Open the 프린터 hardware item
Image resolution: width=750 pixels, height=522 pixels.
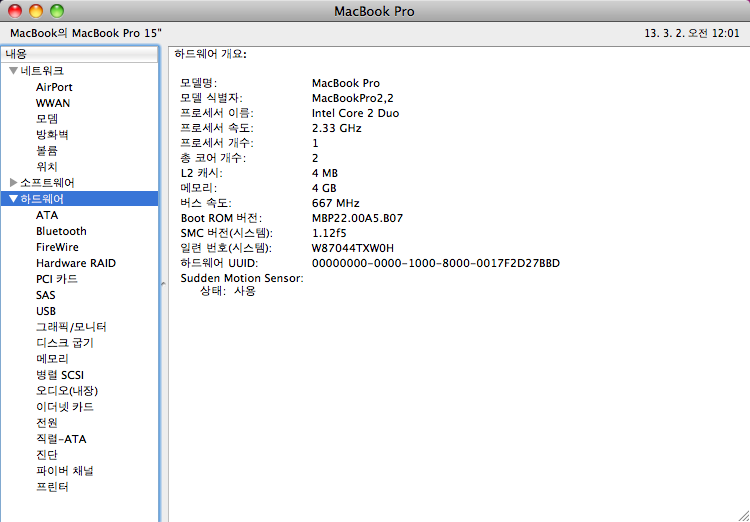[x=52, y=487]
